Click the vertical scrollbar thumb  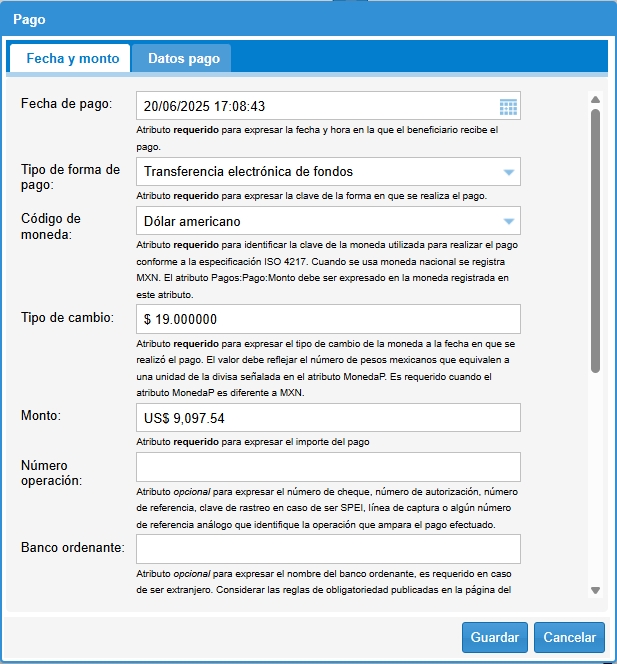595,240
